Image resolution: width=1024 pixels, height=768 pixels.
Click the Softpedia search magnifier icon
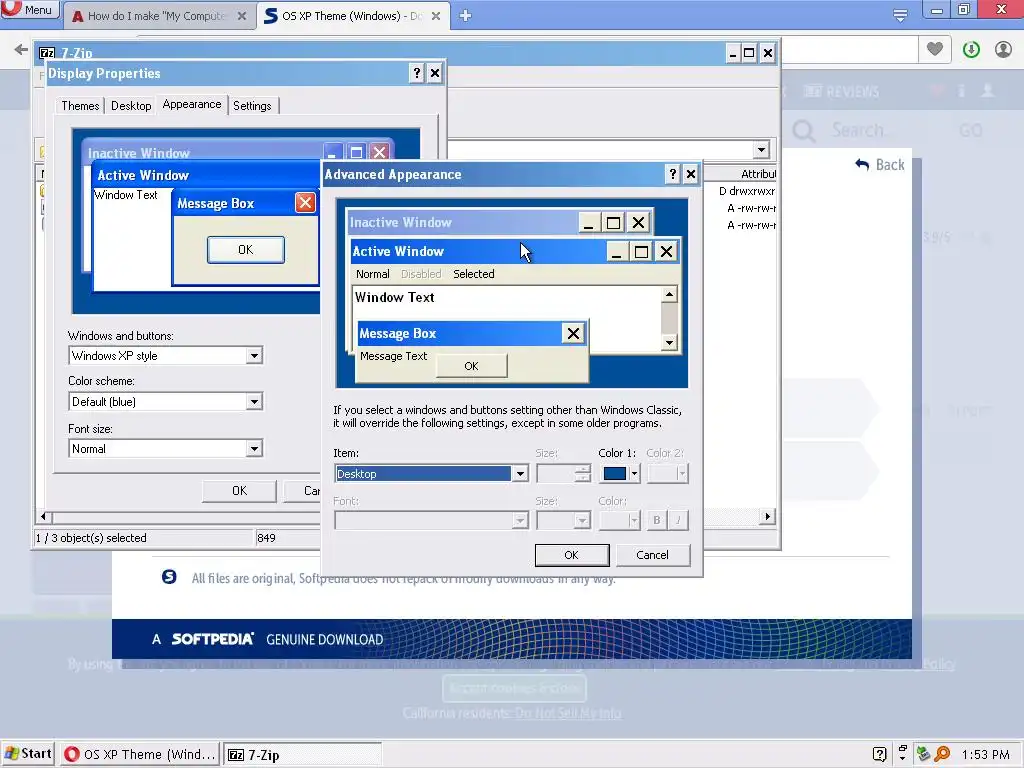pyautogui.click(x=803, y=131)
